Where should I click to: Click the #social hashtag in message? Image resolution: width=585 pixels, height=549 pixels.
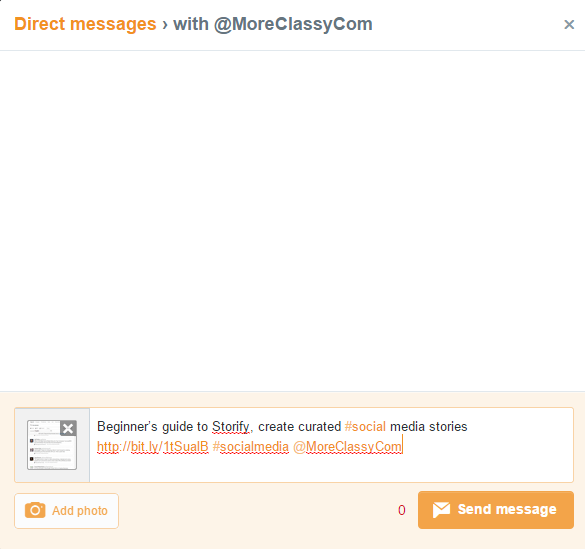point(365,426)
